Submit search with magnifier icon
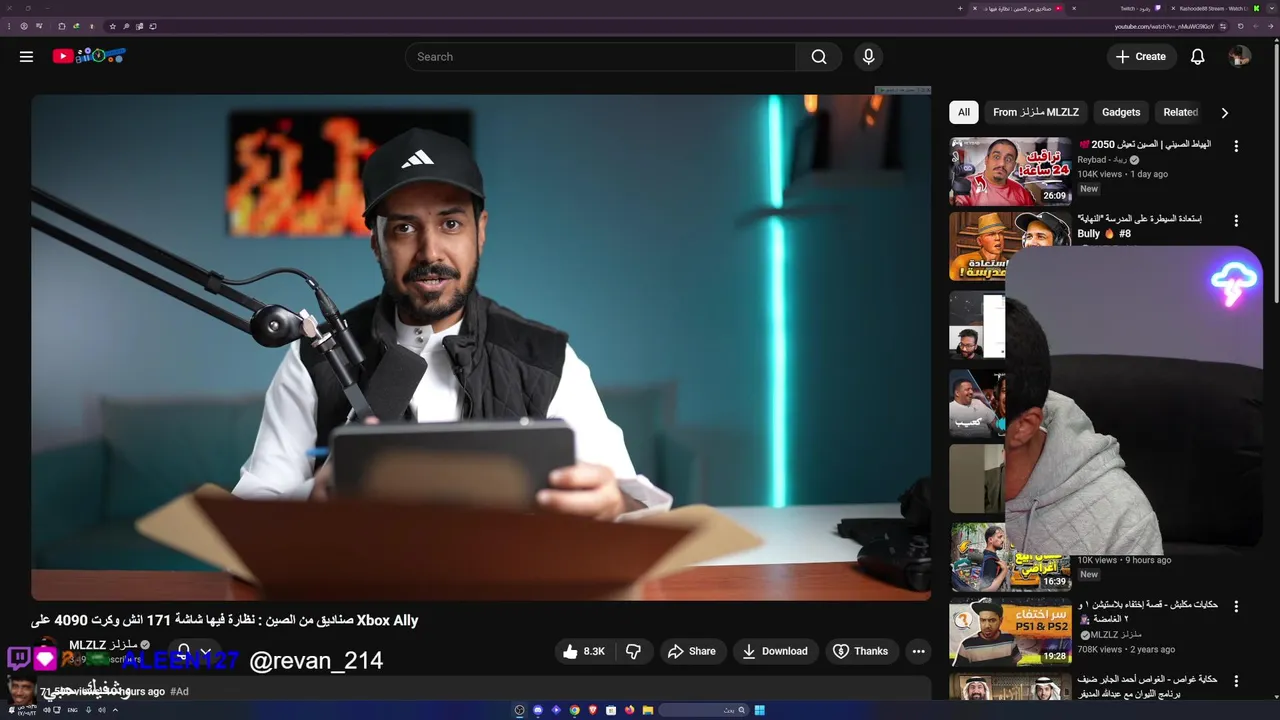Image resolution: width=1280 pixels, height=720 pixels. pos(819,57)
